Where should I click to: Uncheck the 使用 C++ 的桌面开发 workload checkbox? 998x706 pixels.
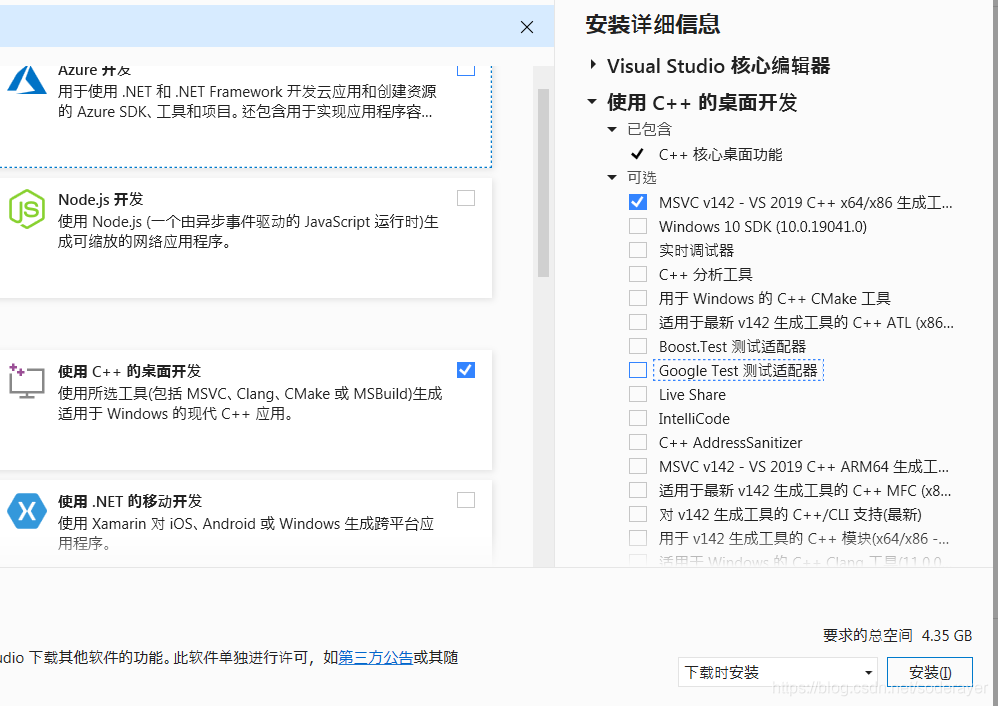pos(466,370)
